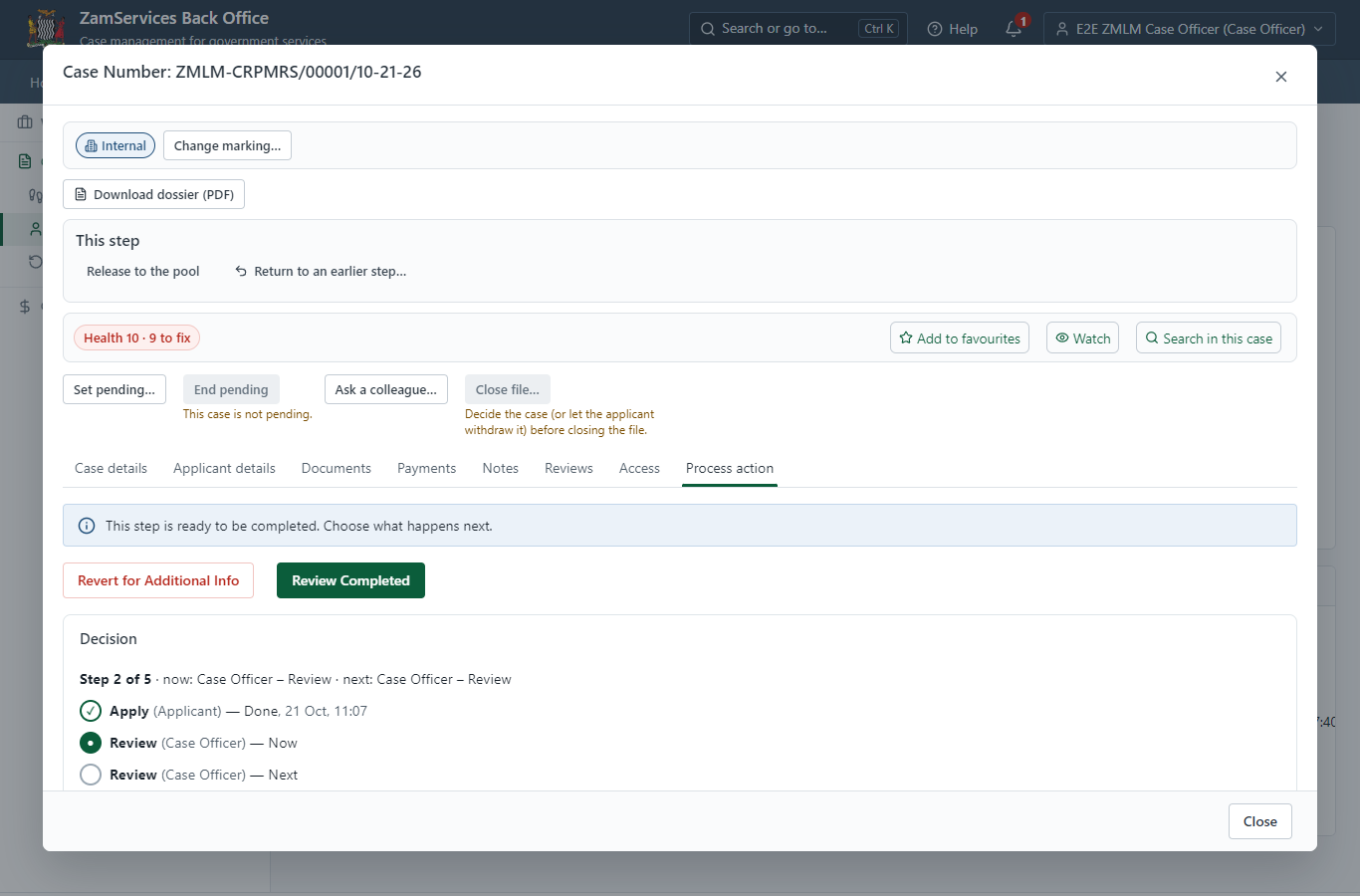
Task: Close the case dialog using X icon
Action: coord(1281,77)
